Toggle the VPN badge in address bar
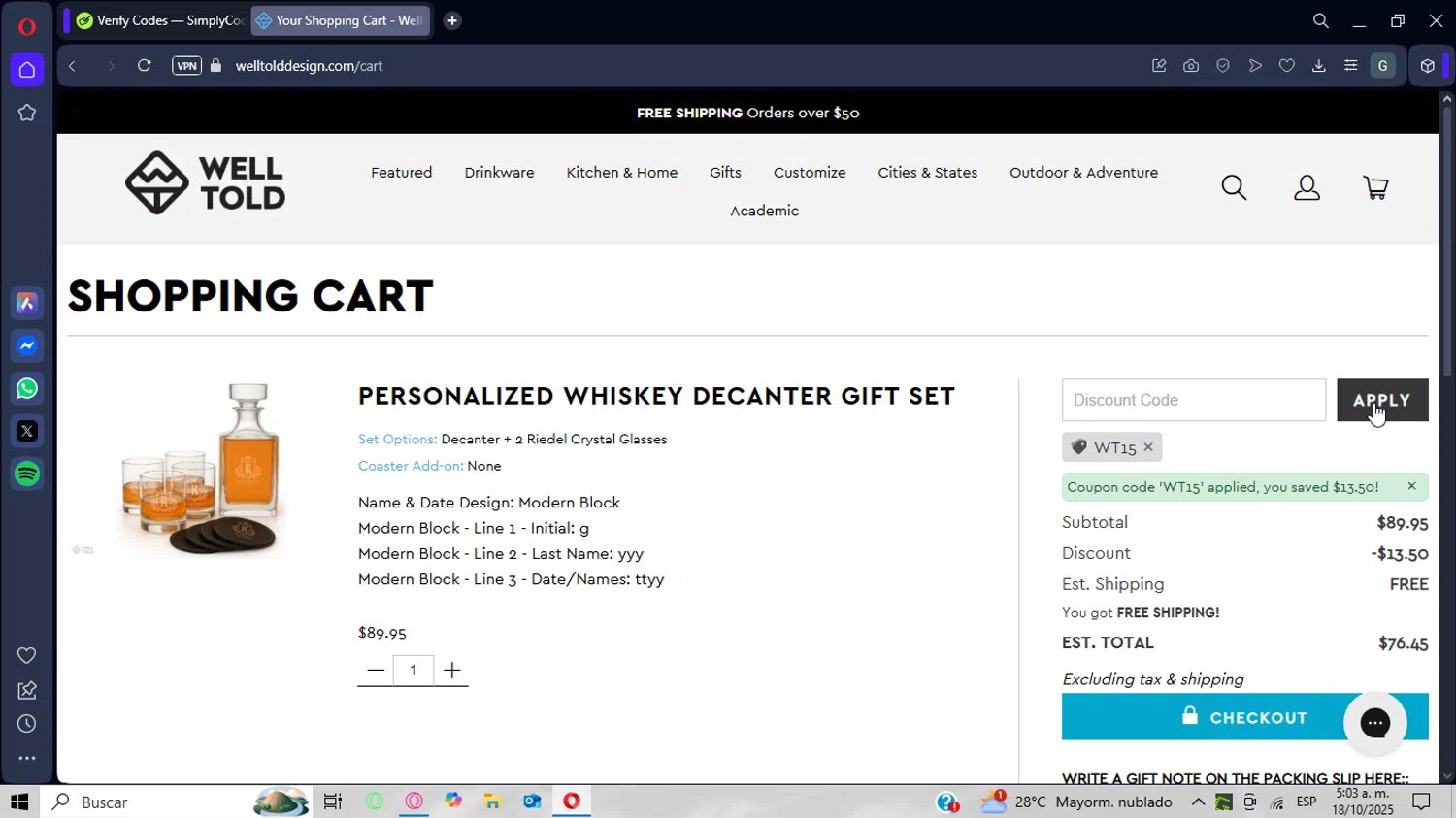Viewport: 1456px width, 818px height. [x=186, y=66]
